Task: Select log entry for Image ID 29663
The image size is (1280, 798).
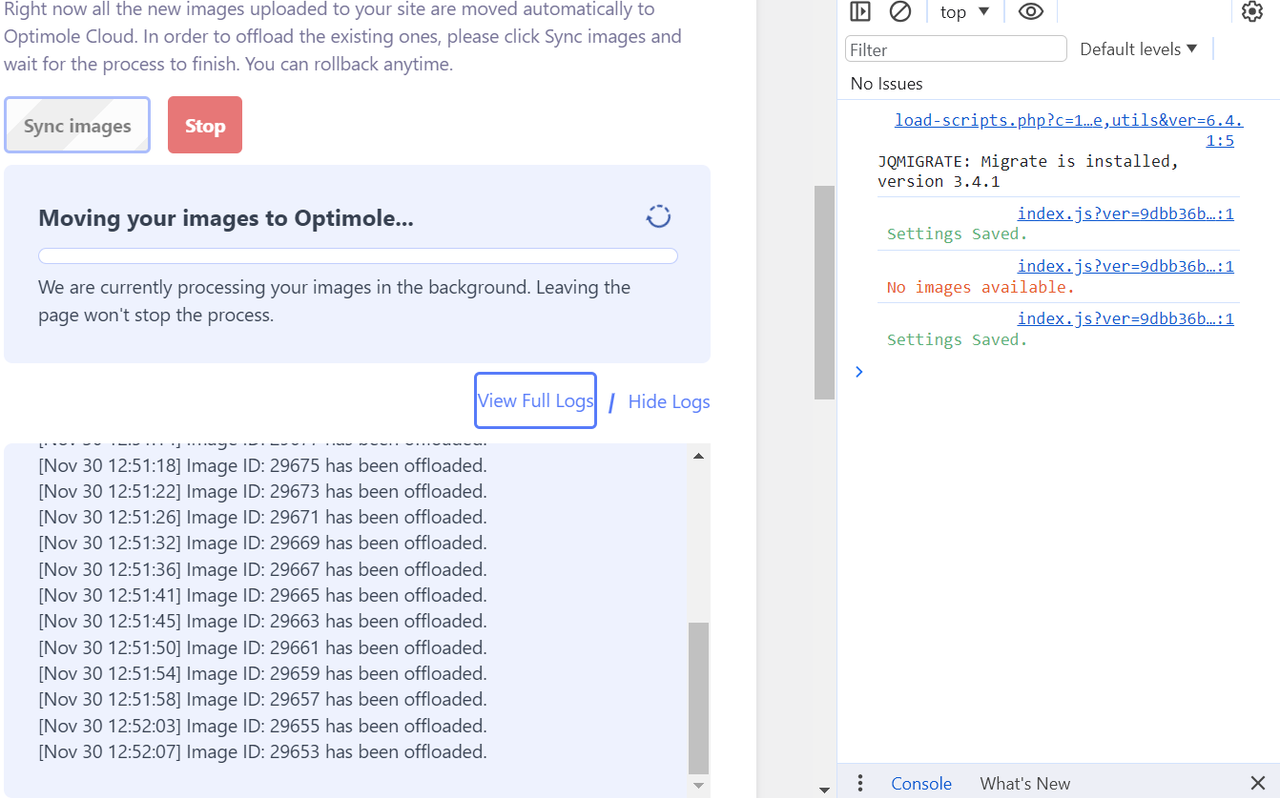Action: 263,621
